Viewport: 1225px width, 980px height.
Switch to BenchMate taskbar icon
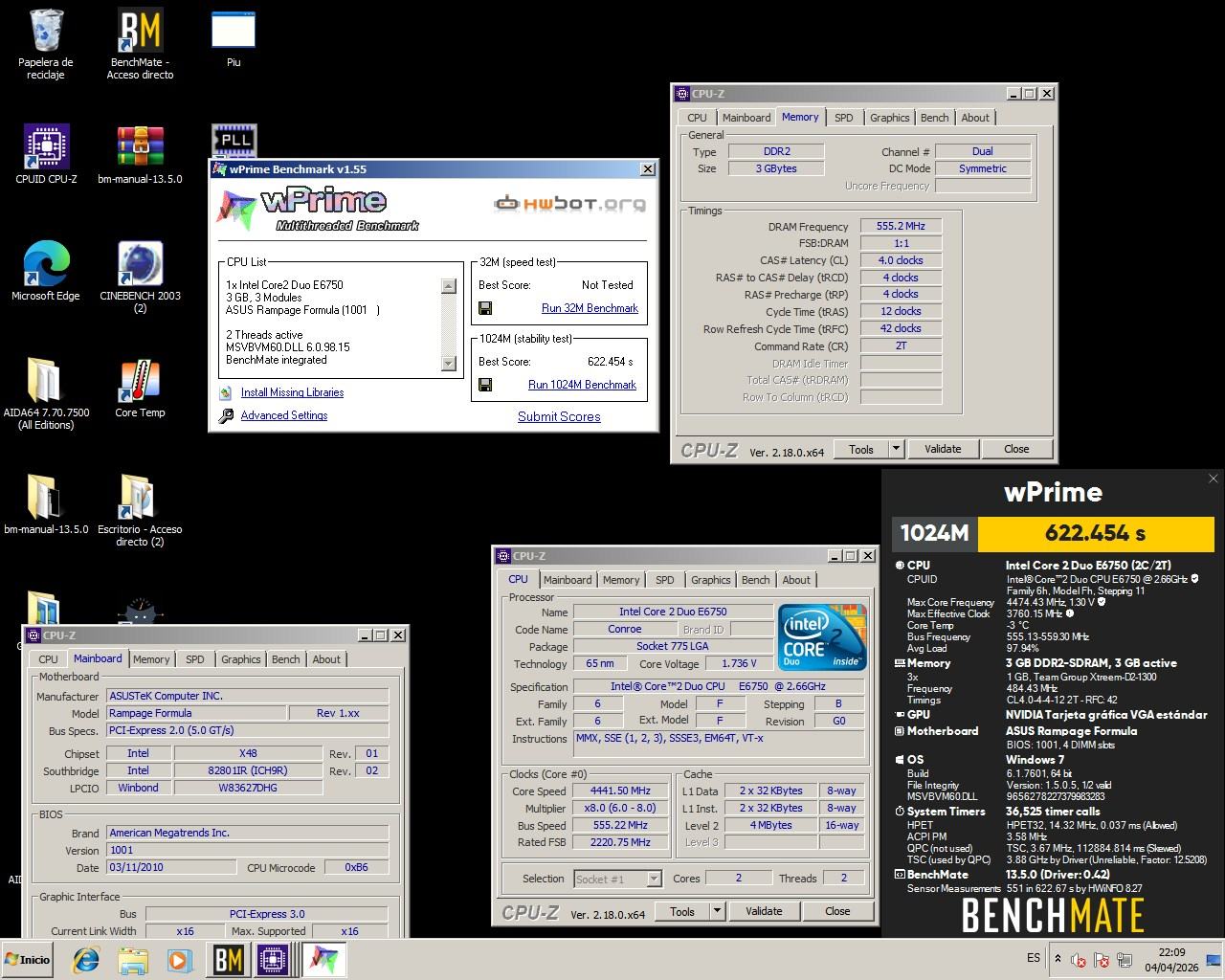click(228, 959)
